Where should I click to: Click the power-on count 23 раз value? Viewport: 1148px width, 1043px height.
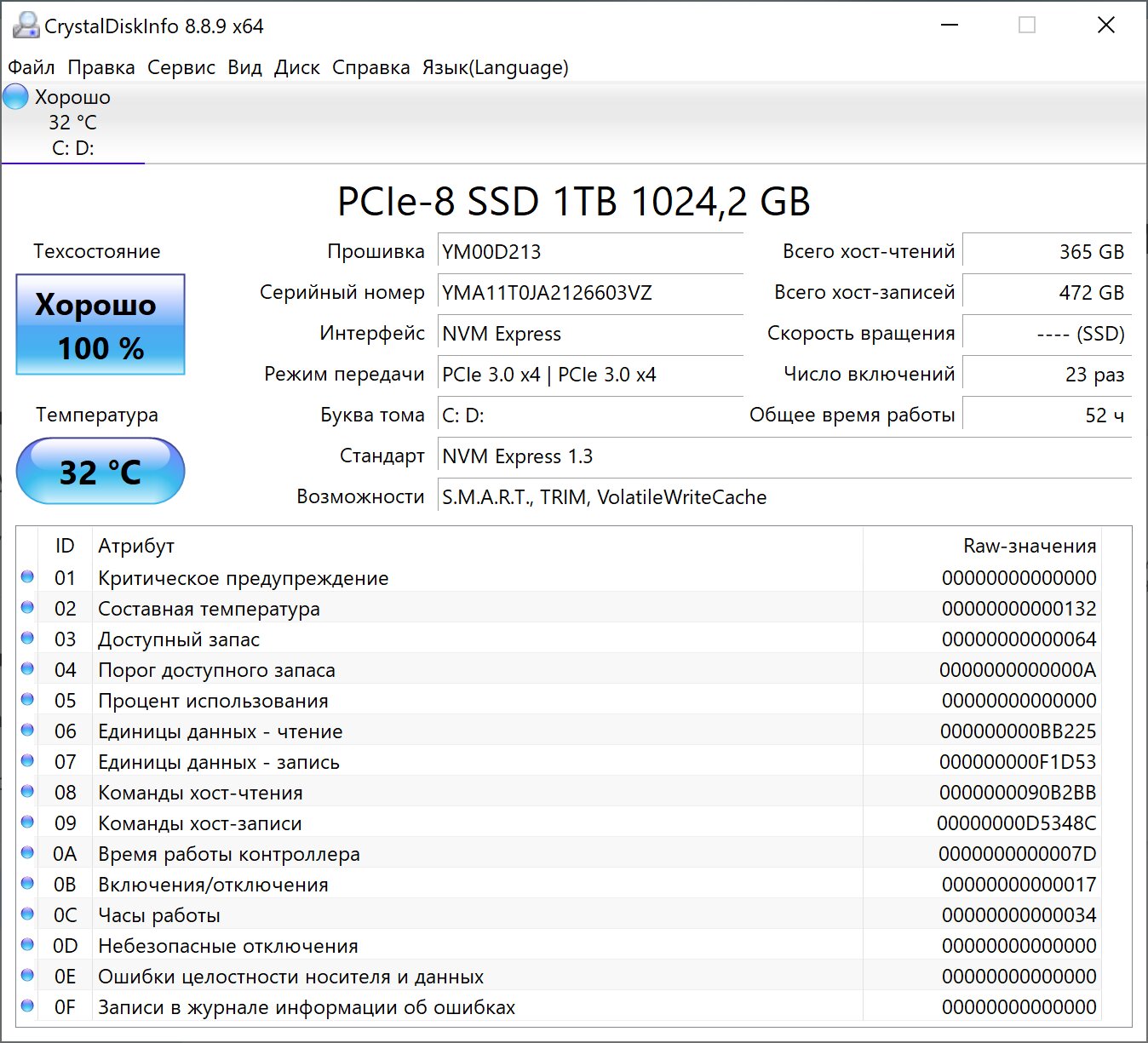pos(1047,375)
